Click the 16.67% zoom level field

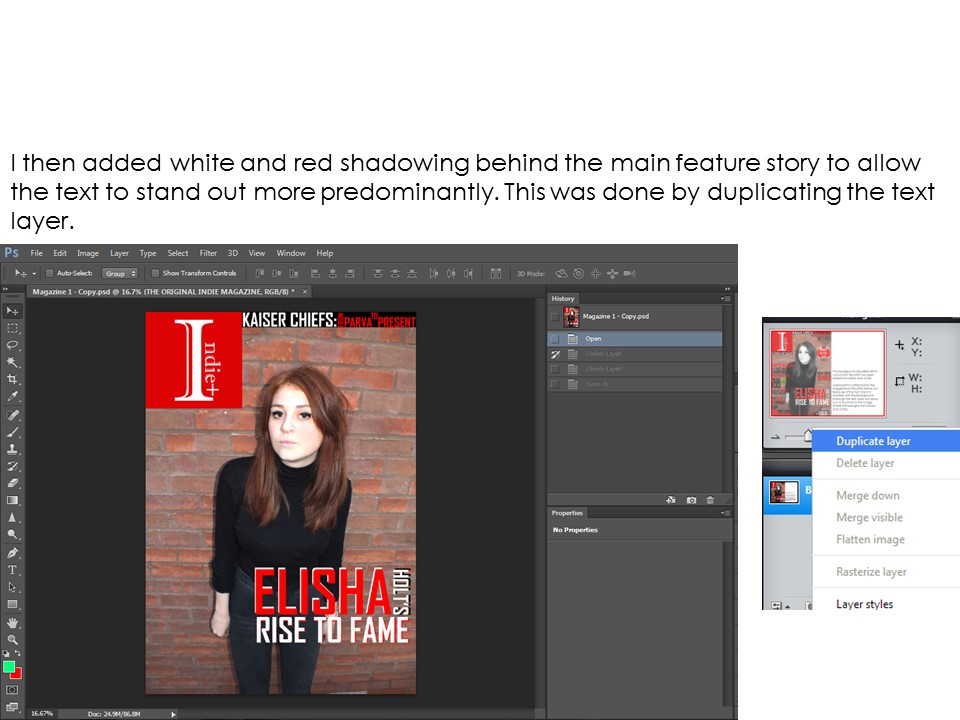click(x=42, y=714)
